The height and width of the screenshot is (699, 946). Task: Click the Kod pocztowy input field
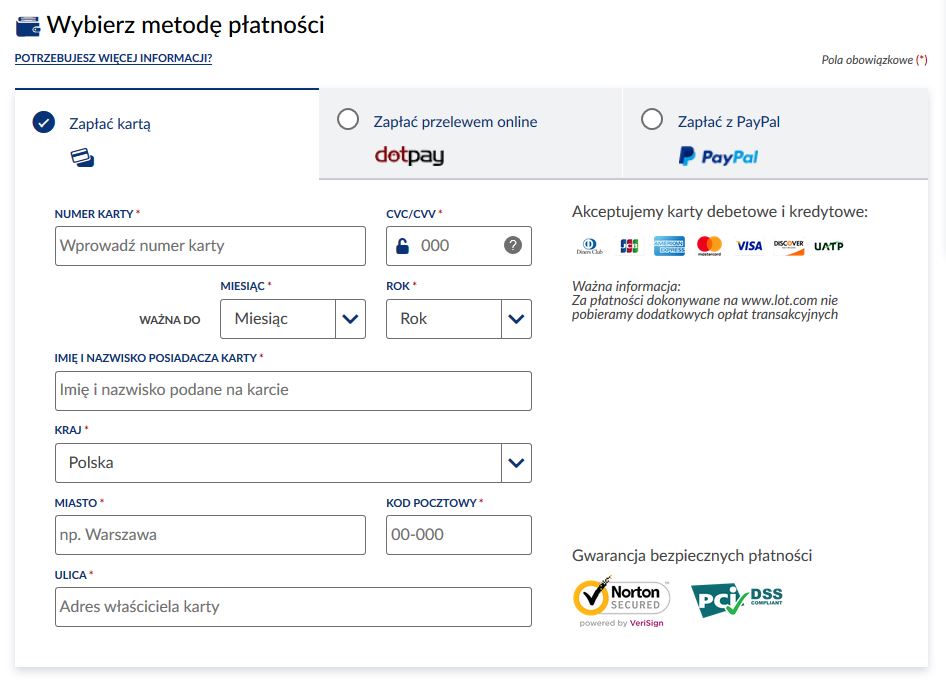click(x=459, y=535)
